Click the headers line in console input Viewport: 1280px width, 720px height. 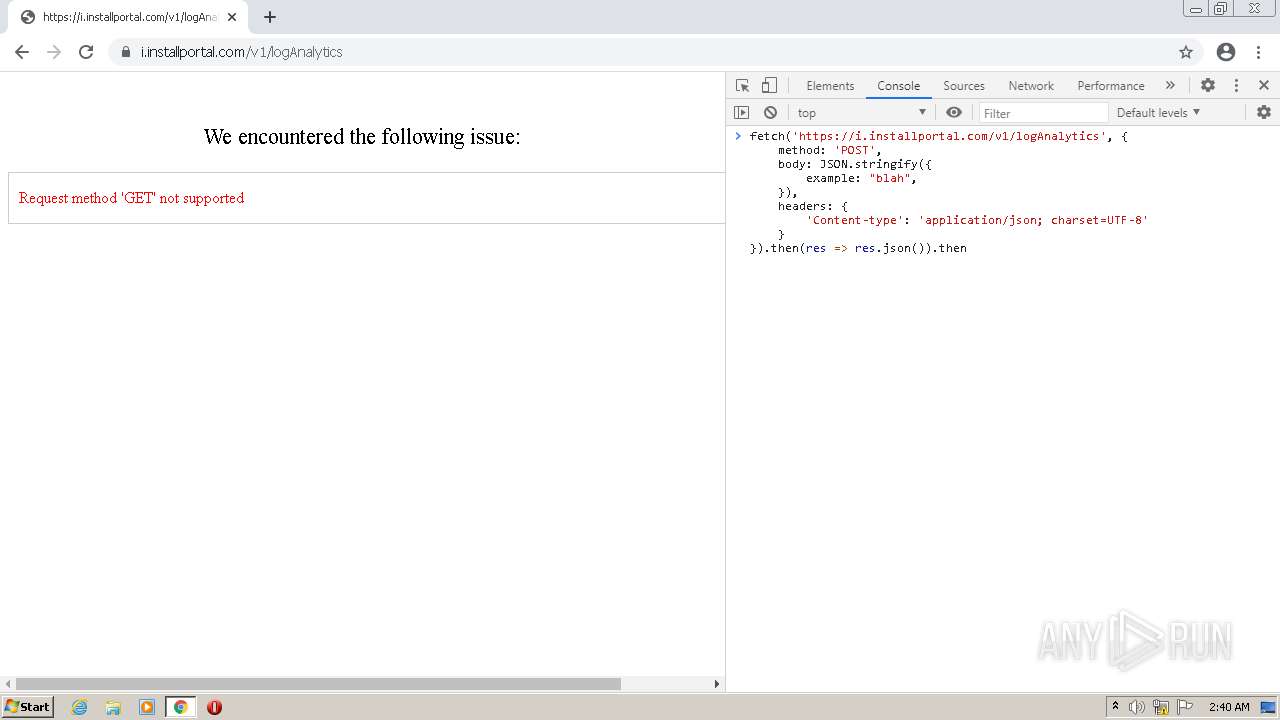[x=813, y=206]
